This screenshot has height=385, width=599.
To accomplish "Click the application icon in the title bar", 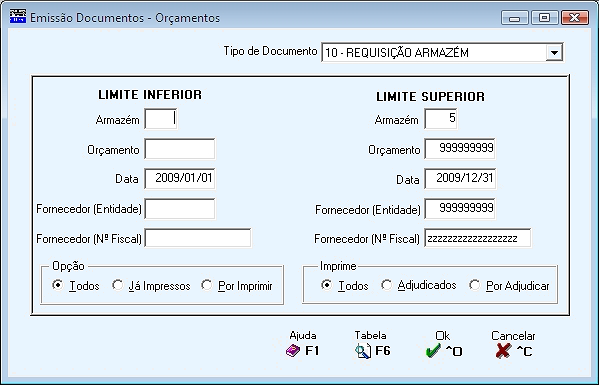I will click(18, 16).
